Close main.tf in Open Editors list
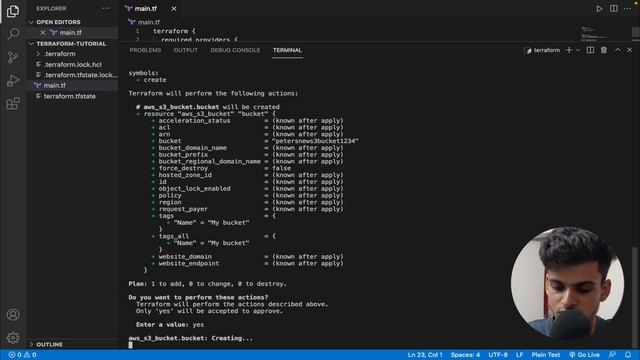Screen dimensions: 640x360 point(42,33)
